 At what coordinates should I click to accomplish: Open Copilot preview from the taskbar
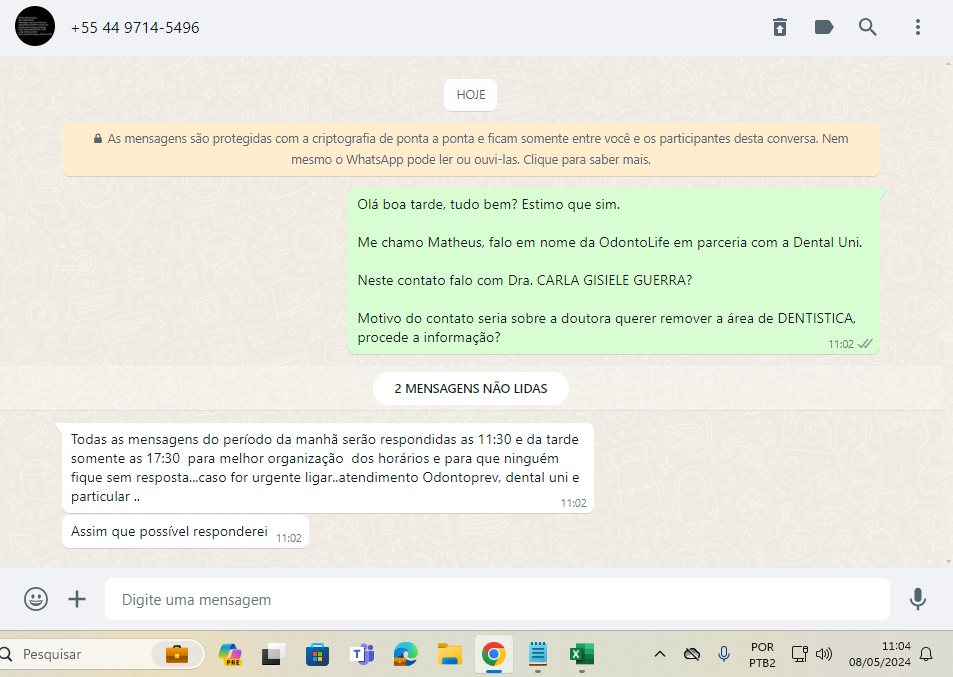click(x=230, y=654)
